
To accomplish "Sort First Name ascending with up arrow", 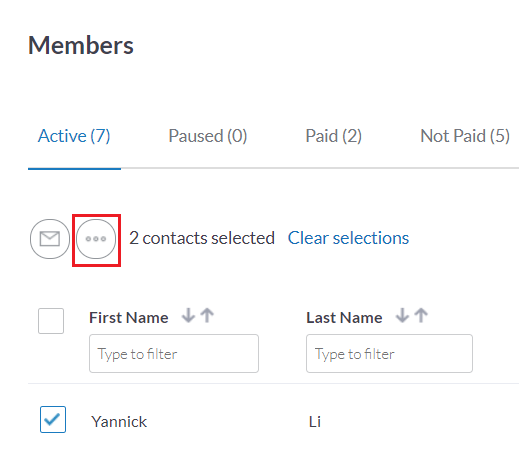I will [x=207, y=316].
